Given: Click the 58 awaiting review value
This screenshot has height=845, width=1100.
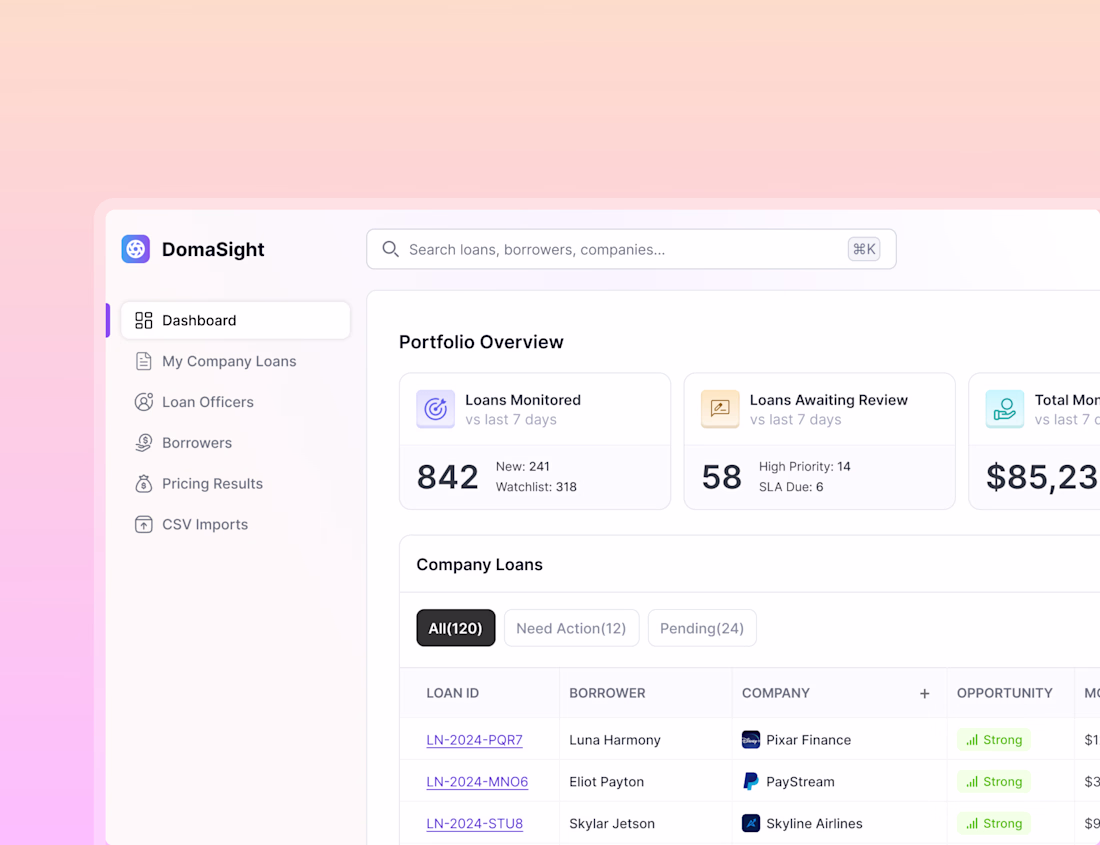Looking at the screenshot, I should pyautogui.click(x=721, y=477).
